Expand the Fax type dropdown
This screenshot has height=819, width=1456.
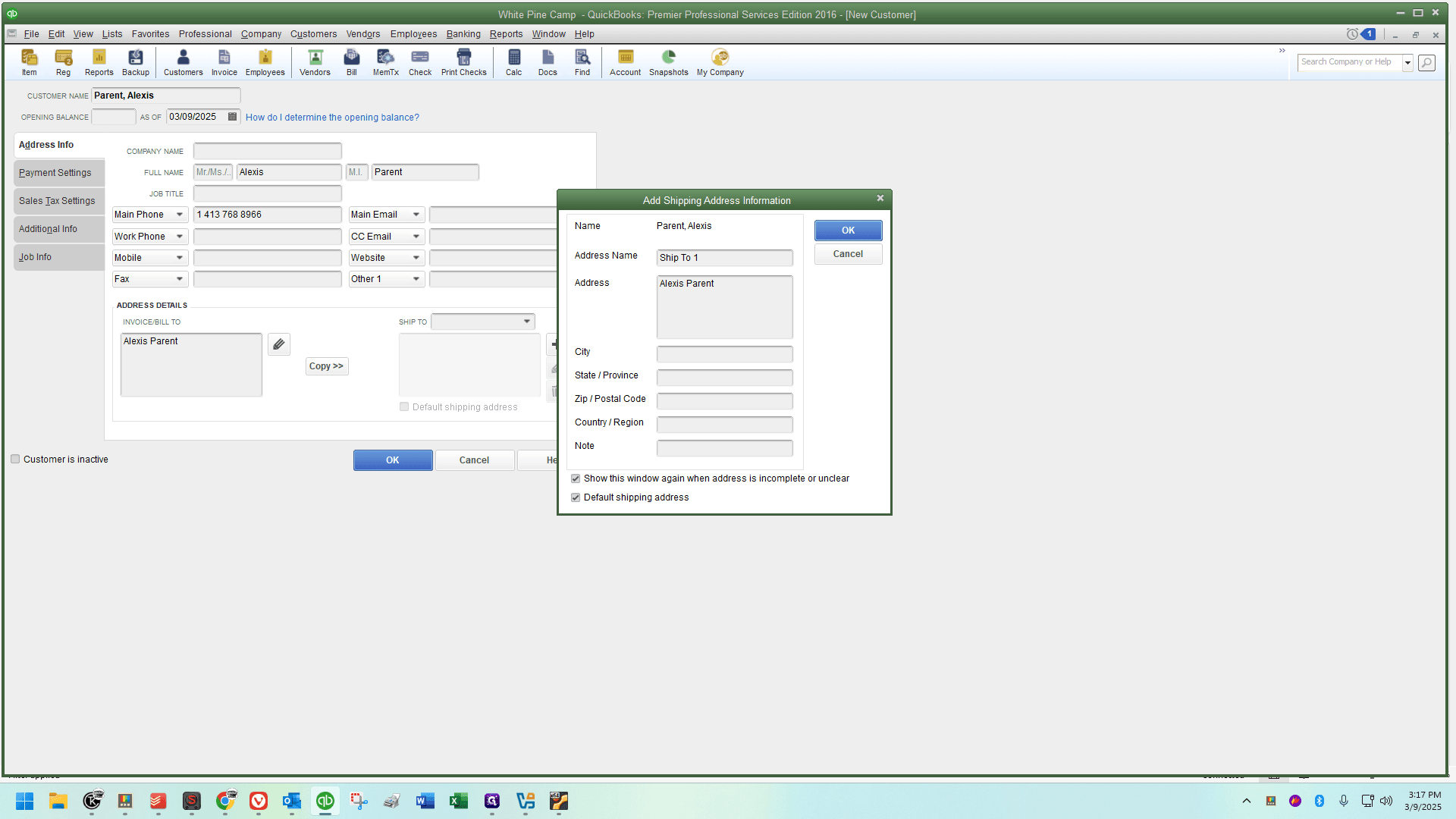point(180,279)
